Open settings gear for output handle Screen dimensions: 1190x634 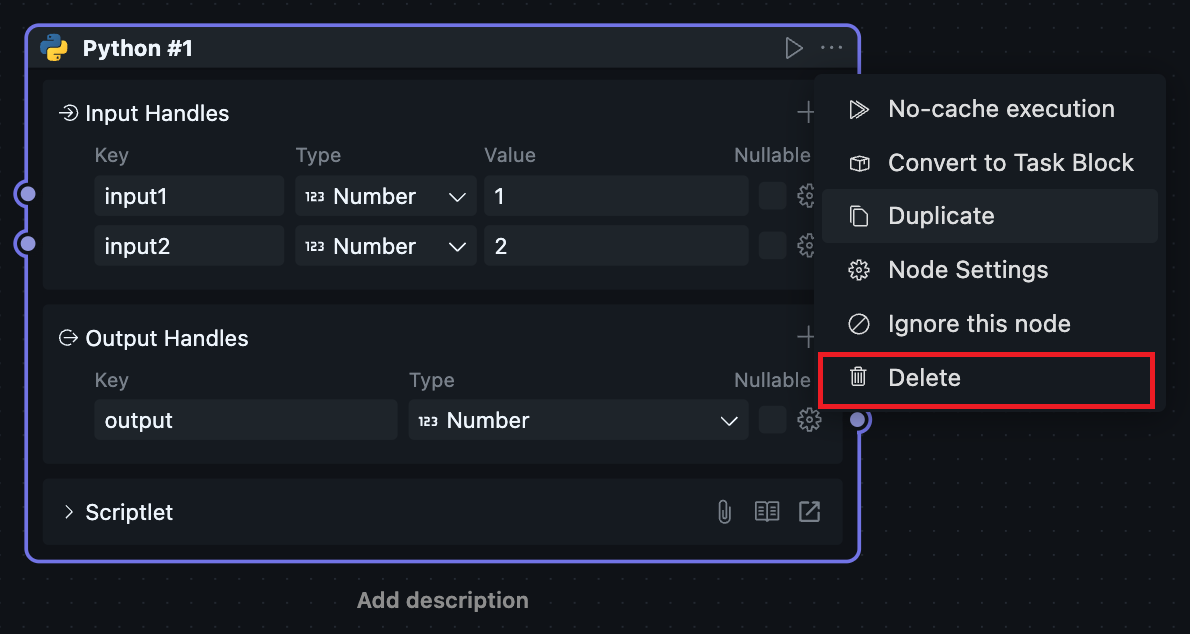tap(809, 420)
